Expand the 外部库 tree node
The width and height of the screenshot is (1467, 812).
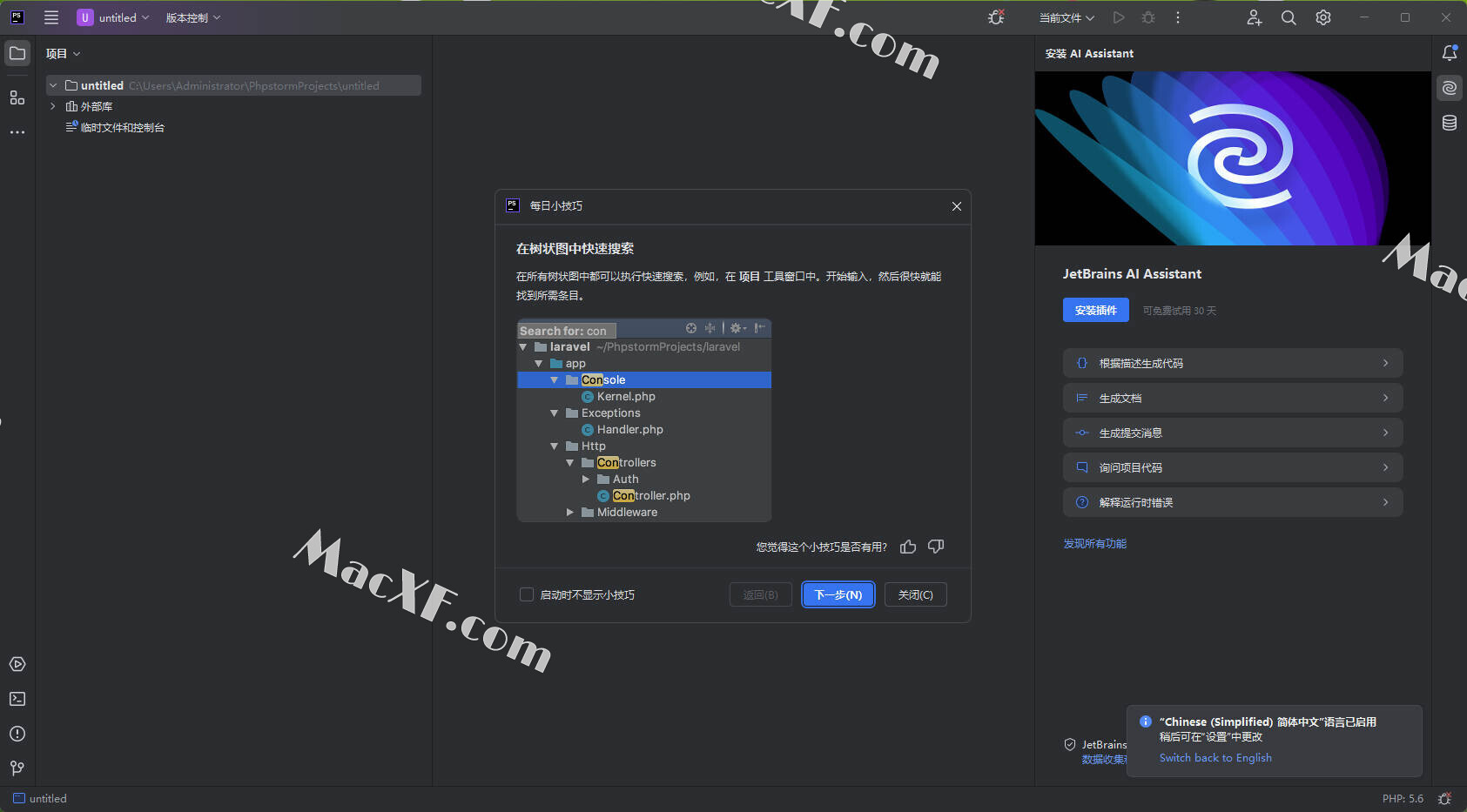[53, 106]
